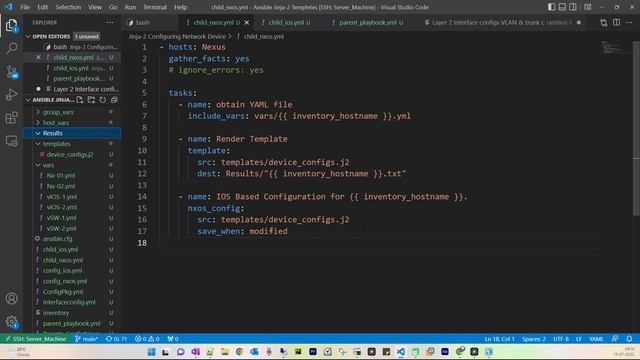Click breadcrumb folder Jinja-2 Configuring Network Device
640x360 pixels.
coord(178,36)
